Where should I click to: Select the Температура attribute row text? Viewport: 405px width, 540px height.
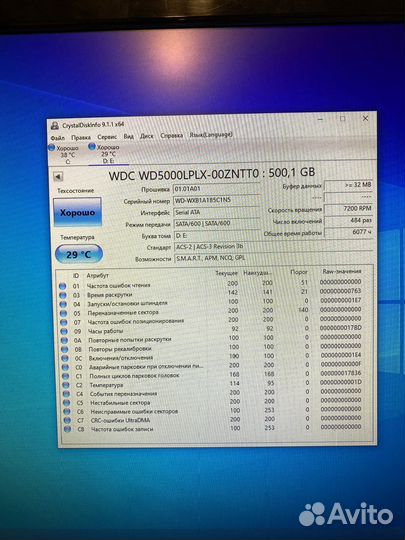click(106, 385)
